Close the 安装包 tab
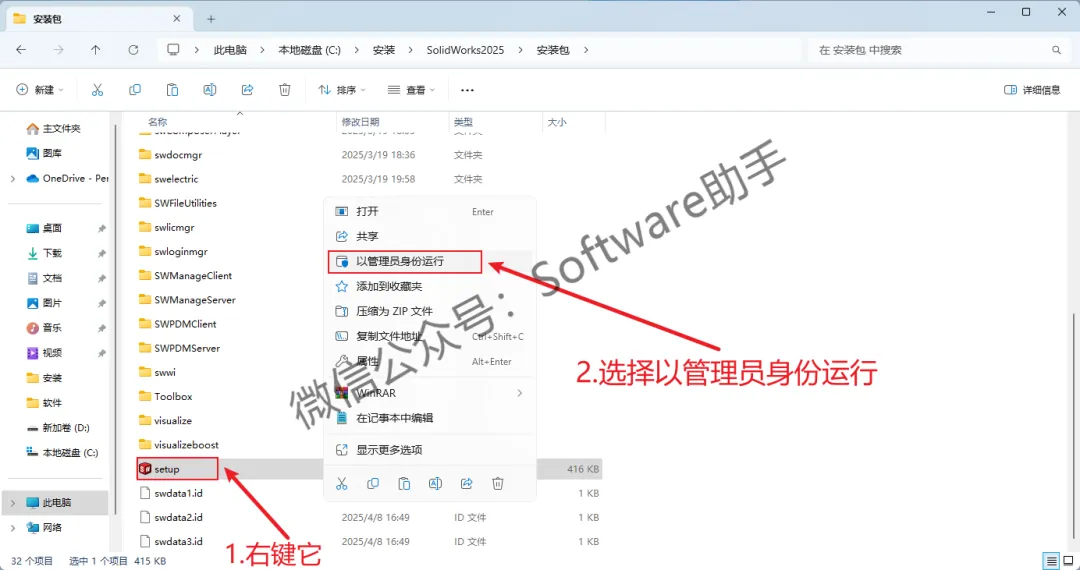1080x570 pixels. 177,19
